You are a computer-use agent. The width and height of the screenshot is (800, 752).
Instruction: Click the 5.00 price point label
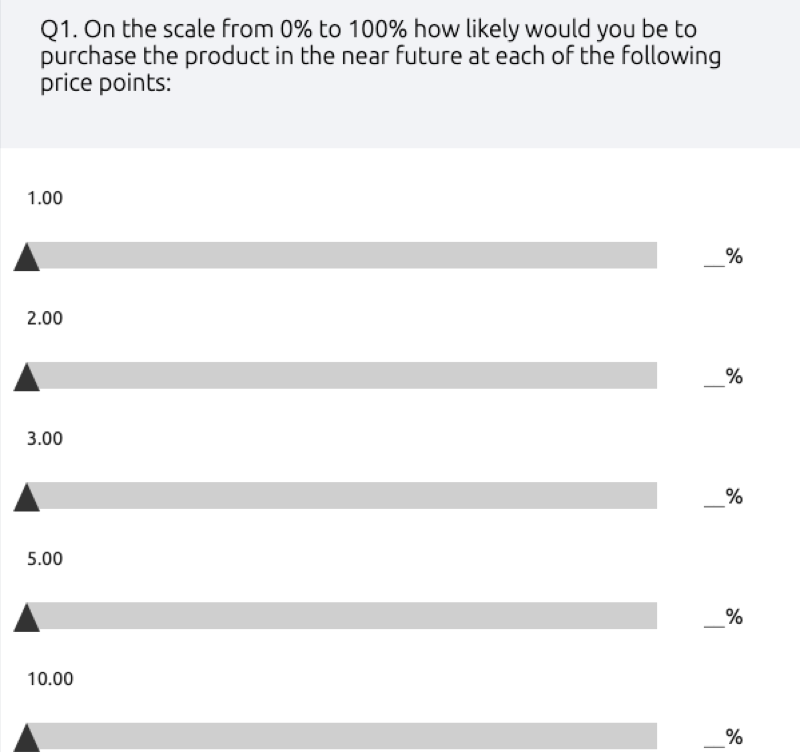[x=45, y=559]
